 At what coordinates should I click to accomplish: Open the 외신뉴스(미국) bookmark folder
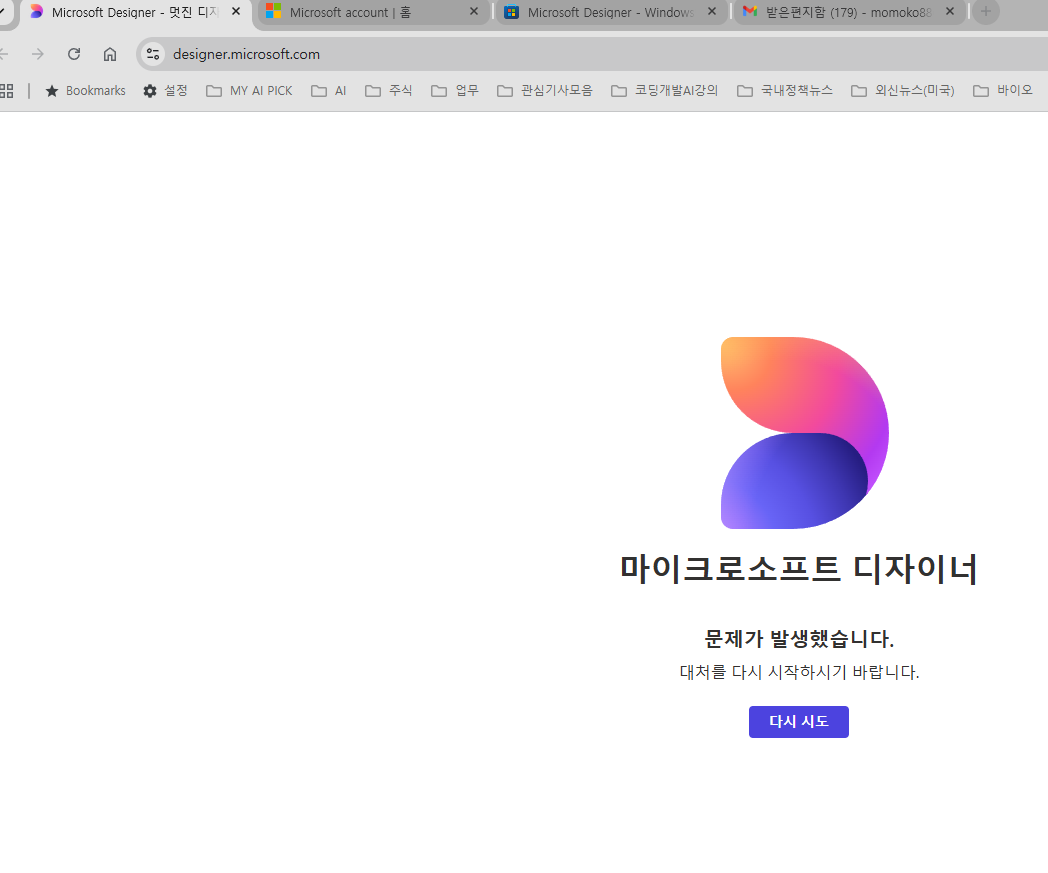pyautogui.click(x=902, y=91)
